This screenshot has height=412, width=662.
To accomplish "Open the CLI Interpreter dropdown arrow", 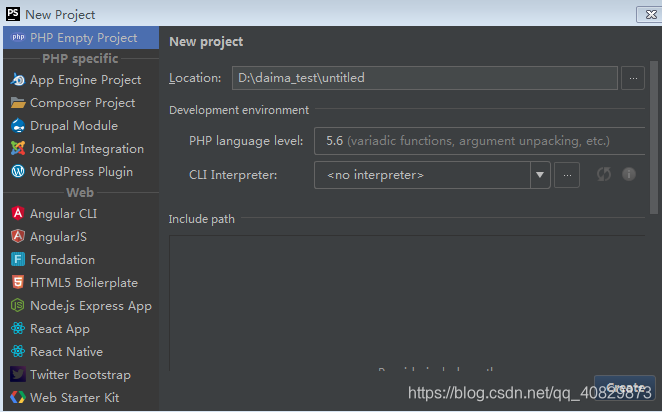I will [x=540, y=175].
